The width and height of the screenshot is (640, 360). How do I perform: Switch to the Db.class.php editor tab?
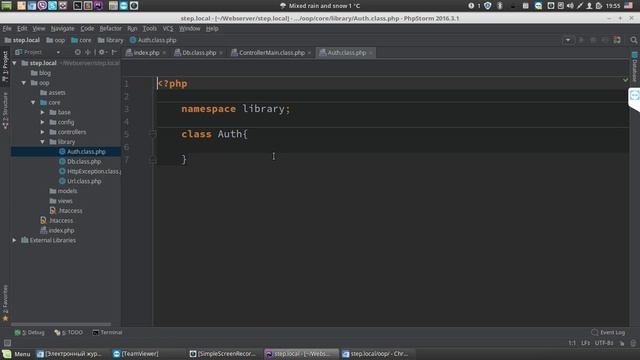click(198, 53)
